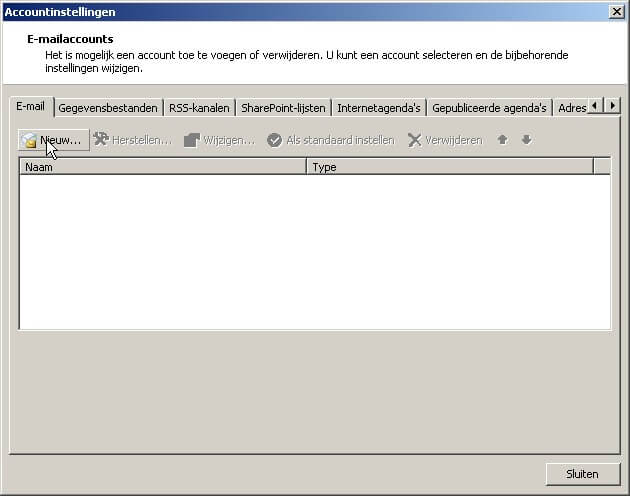Open the Gegevensbestanden tab
Screen dimensions: 630x496
point(108,108)
